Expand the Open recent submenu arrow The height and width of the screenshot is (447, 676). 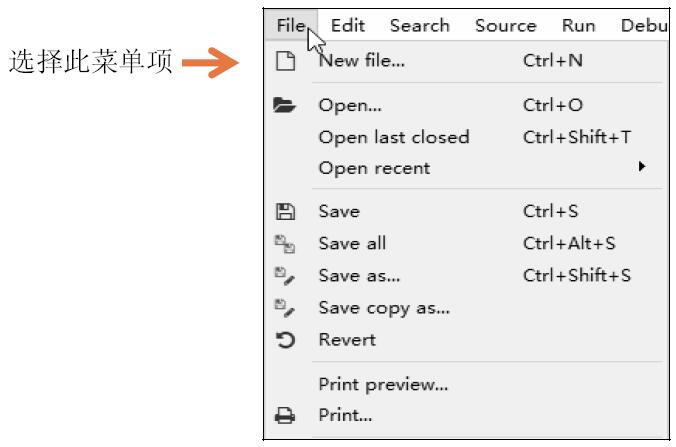[642, 166]
